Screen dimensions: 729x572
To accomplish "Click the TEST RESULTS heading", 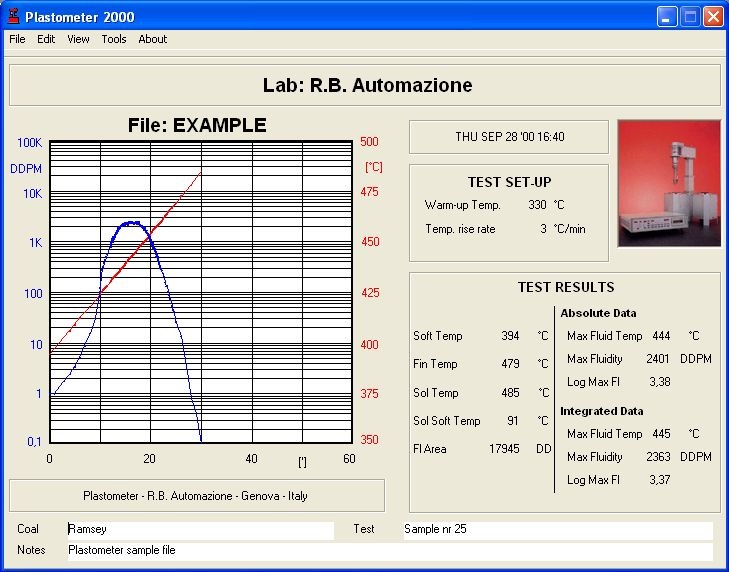I will pos(566,287).
